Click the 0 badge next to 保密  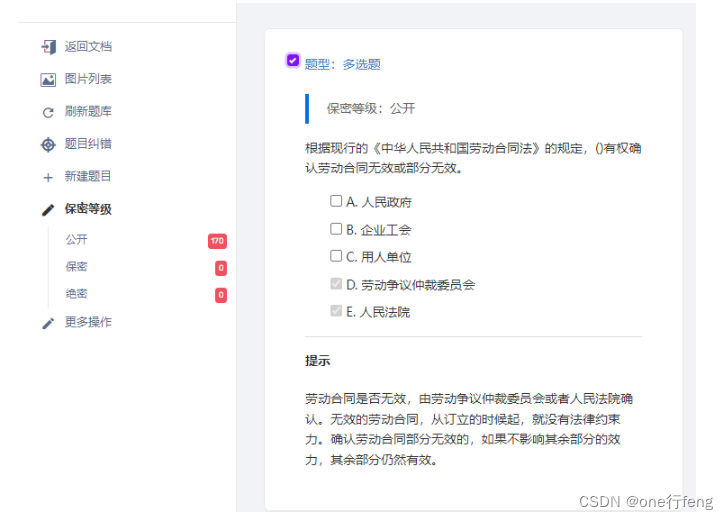pyautogui.click(x=221, y=268)
